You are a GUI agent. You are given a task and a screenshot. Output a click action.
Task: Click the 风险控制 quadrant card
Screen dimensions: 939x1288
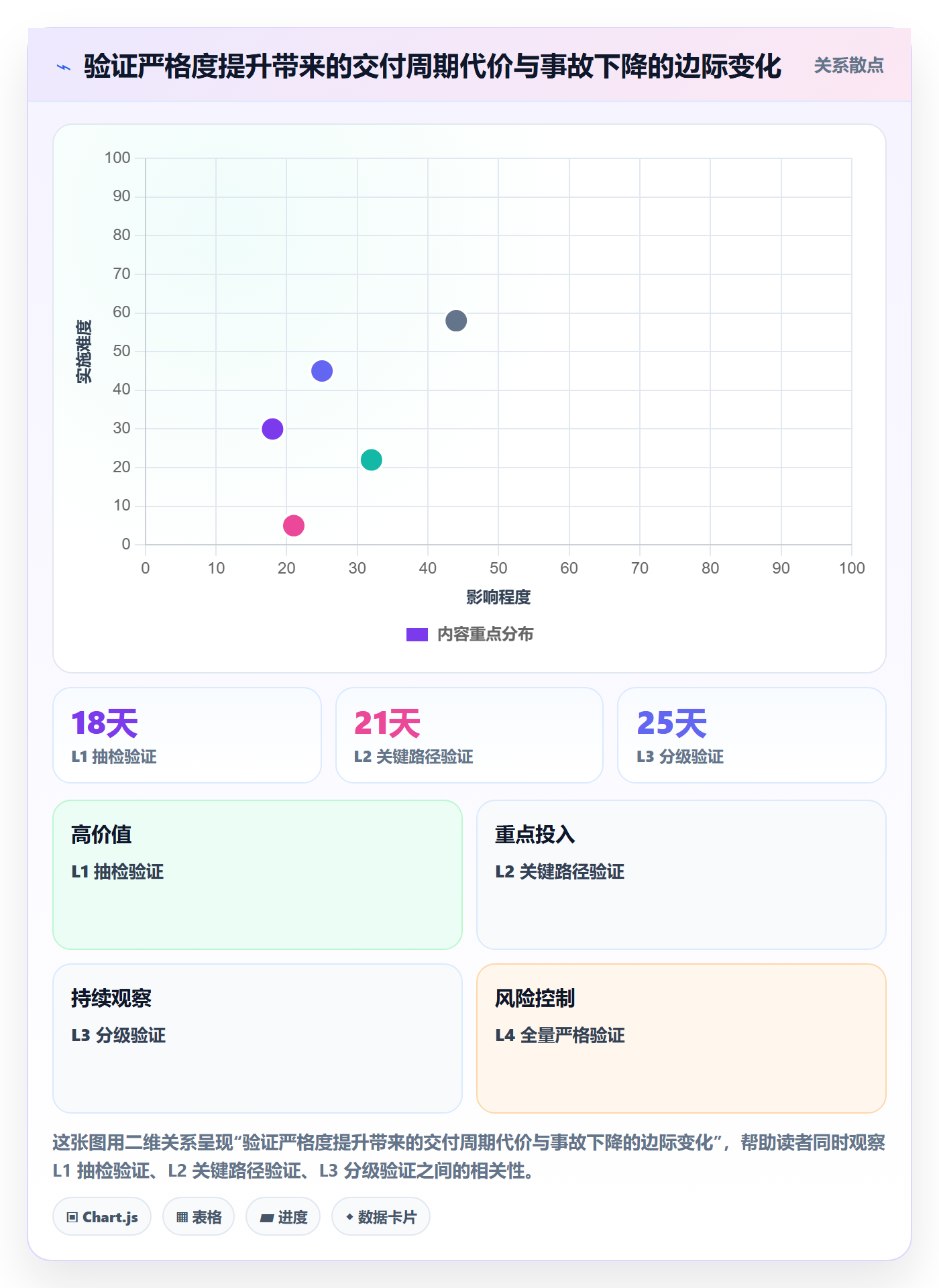pyautogui.click(x=681, y=1038)
